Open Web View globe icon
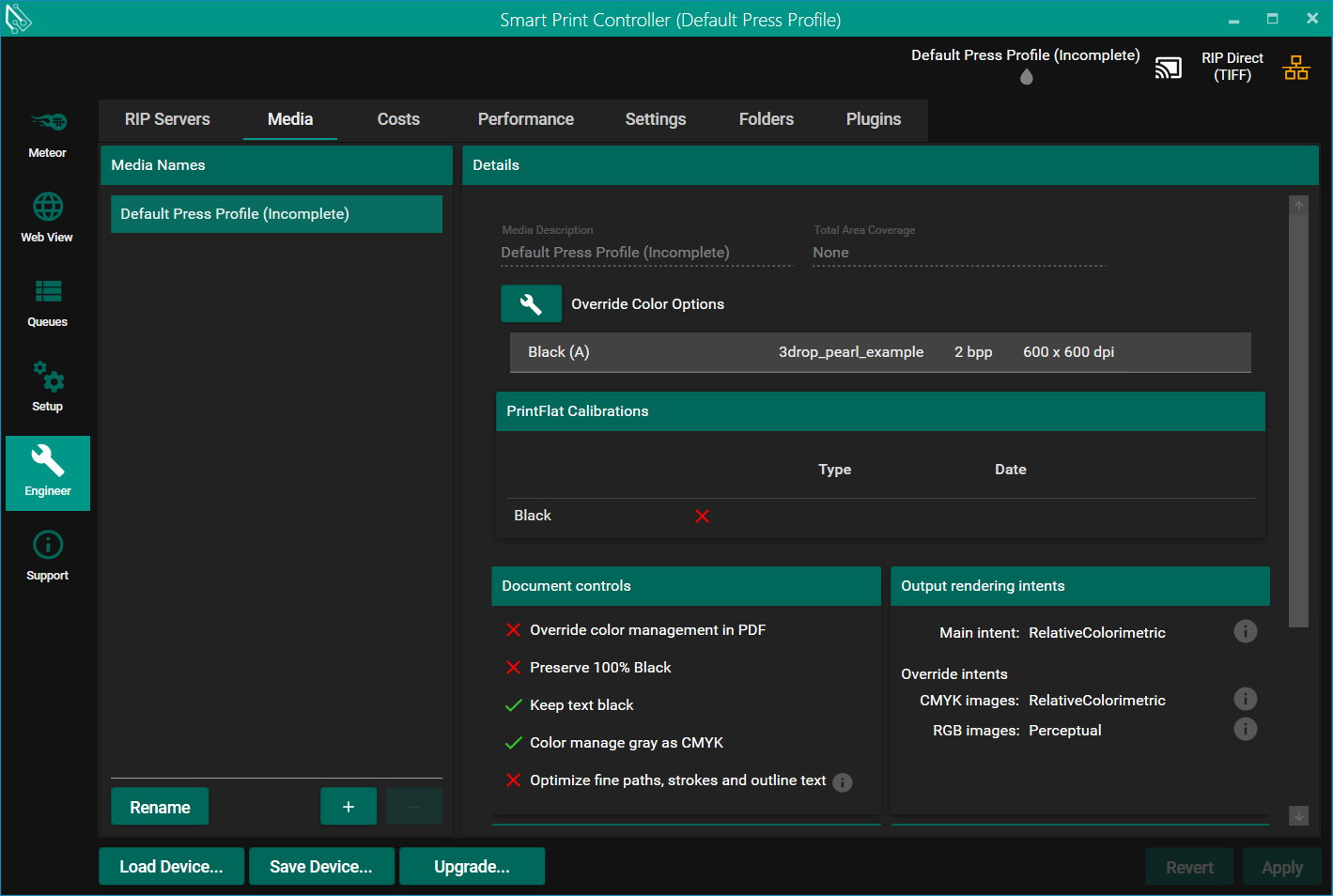The image size is (1333, 896). coord(47,217)
